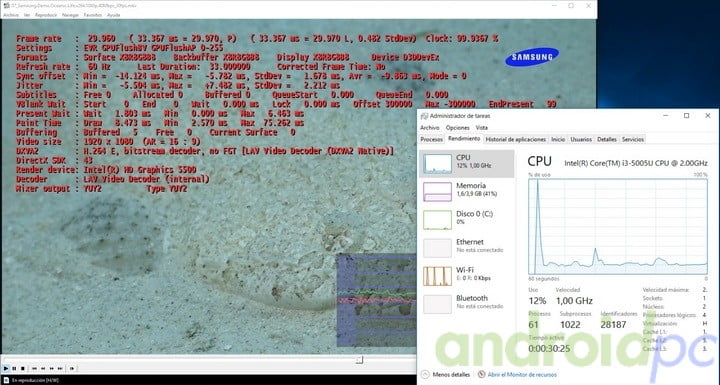Click the fast-forward button in player
This screenshot has width=720, height=385.
(x=52, y=368)
